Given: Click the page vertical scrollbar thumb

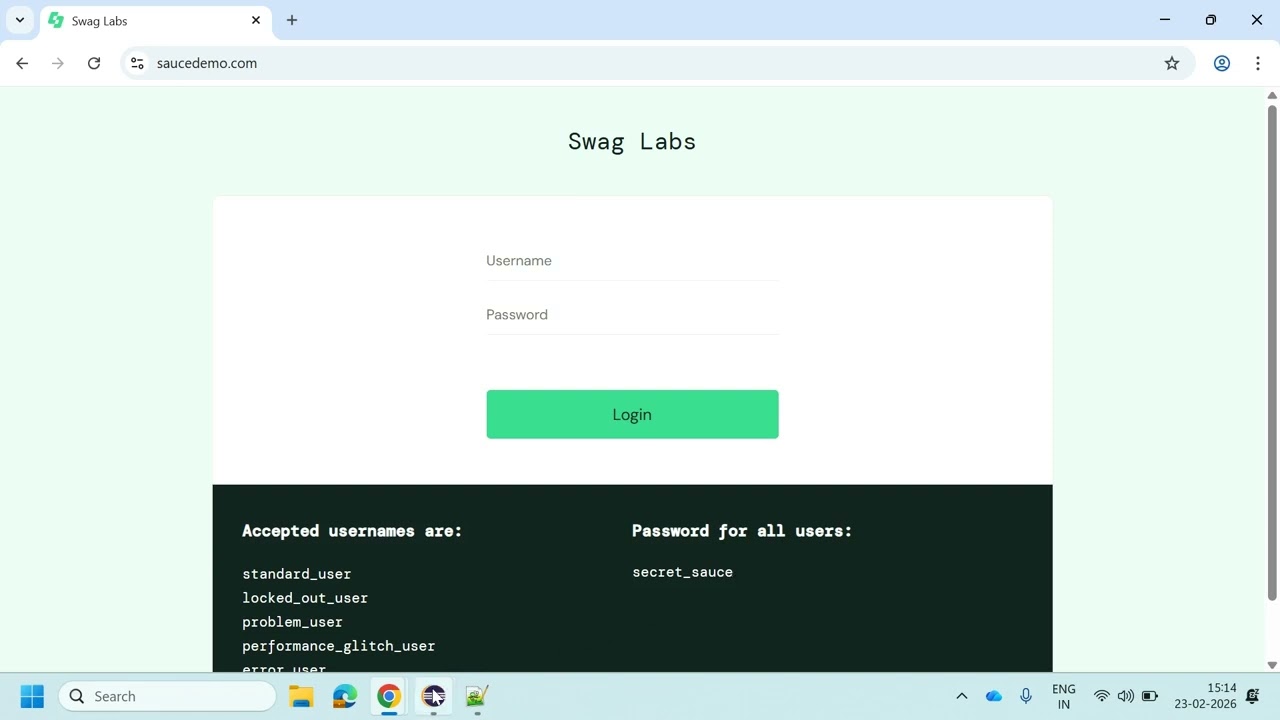Looking at the screenshot, I should 1272,352.
